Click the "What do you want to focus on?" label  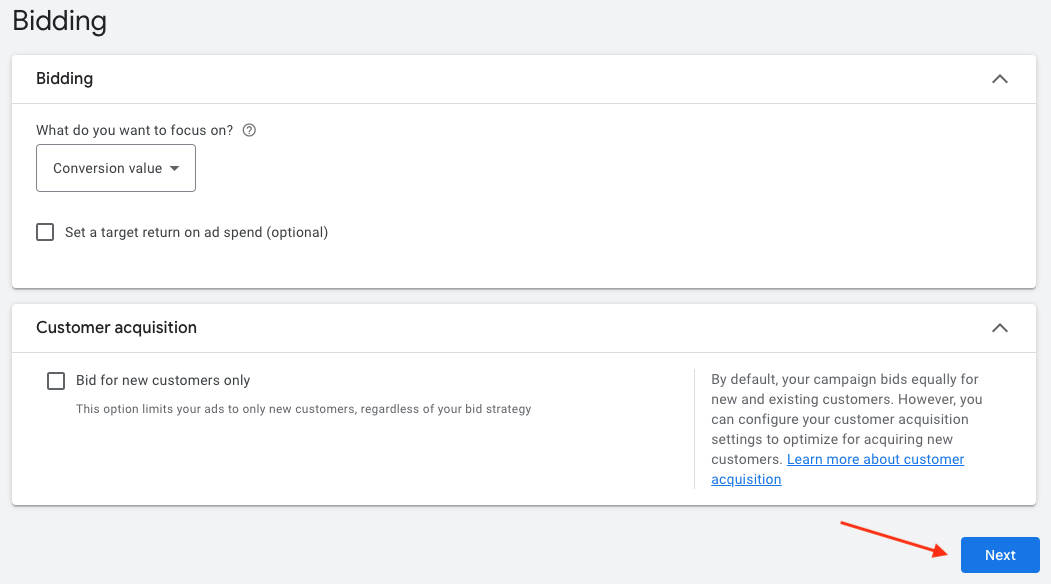pyautogui.click(x=134, y=130)
